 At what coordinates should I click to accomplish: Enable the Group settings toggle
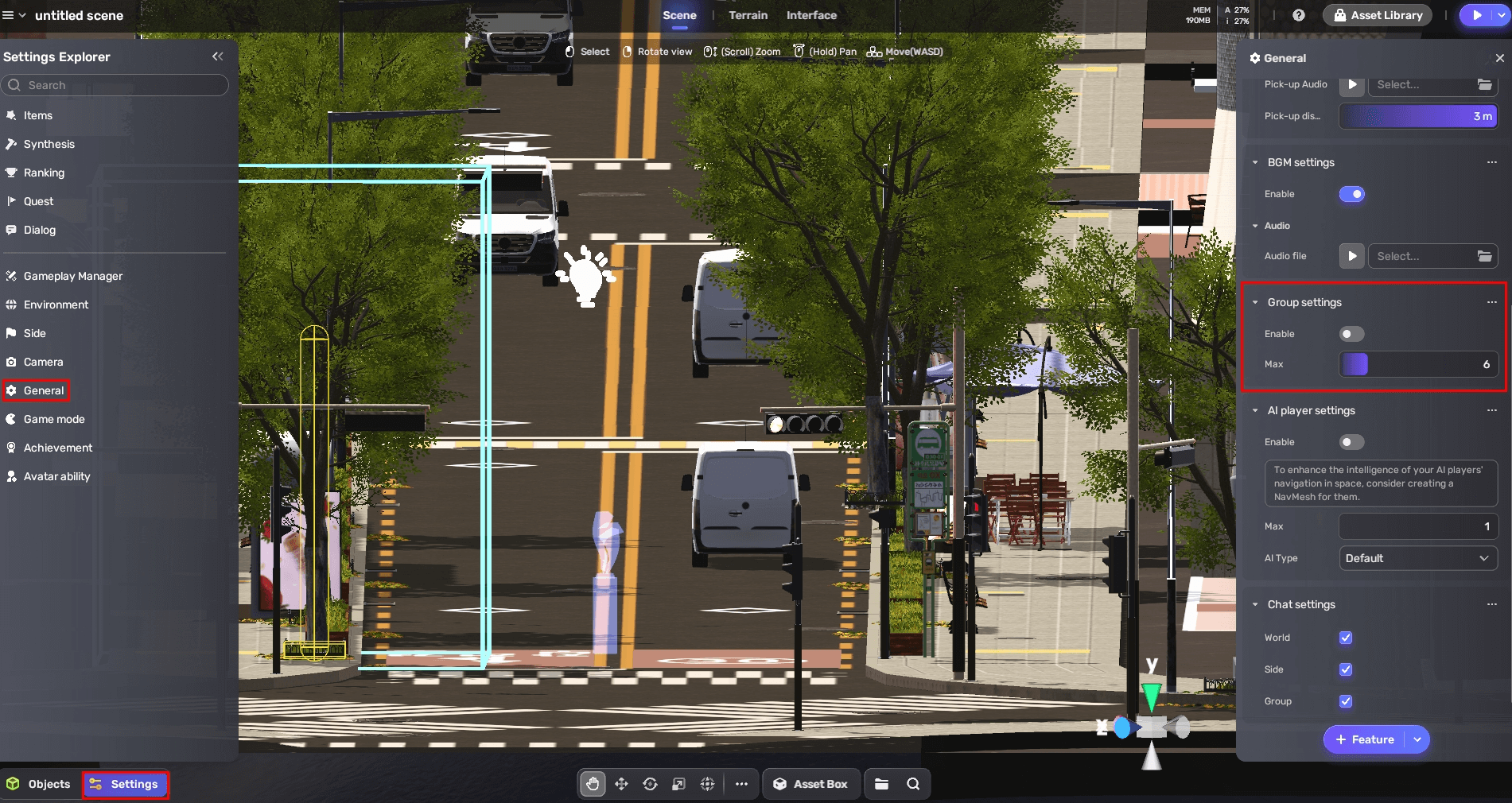pos(1351,334)
